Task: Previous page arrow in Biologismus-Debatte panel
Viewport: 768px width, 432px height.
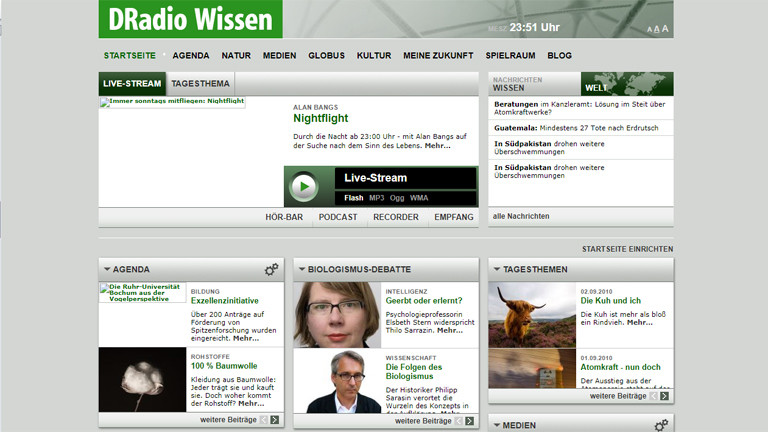Action: [459, 421]
